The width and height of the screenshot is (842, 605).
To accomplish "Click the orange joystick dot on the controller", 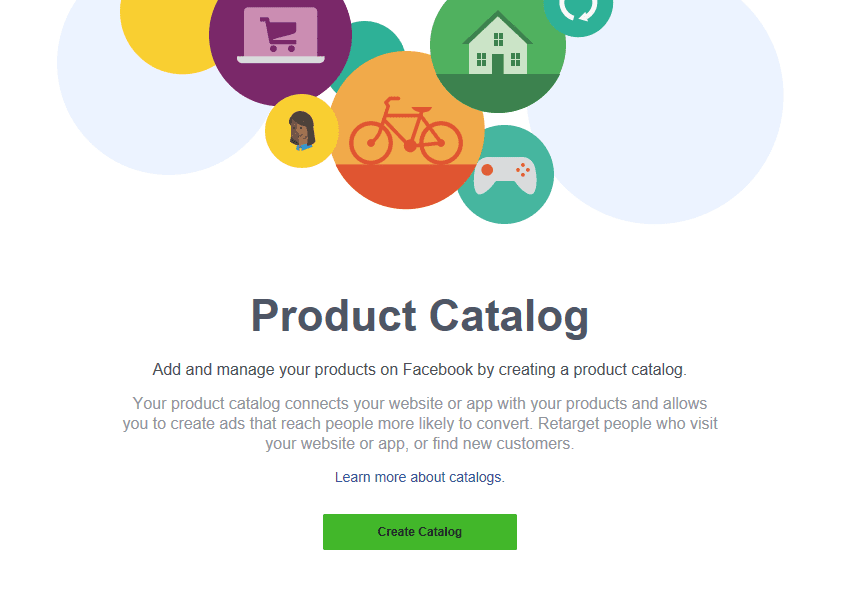I will (x=487, y=170).
